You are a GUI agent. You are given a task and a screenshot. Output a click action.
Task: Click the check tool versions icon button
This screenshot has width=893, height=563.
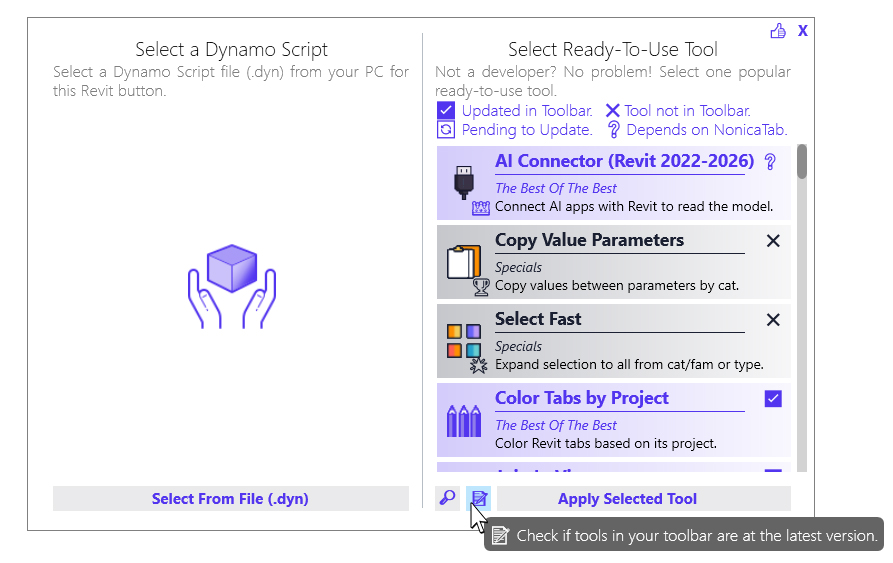click(479, 498)
